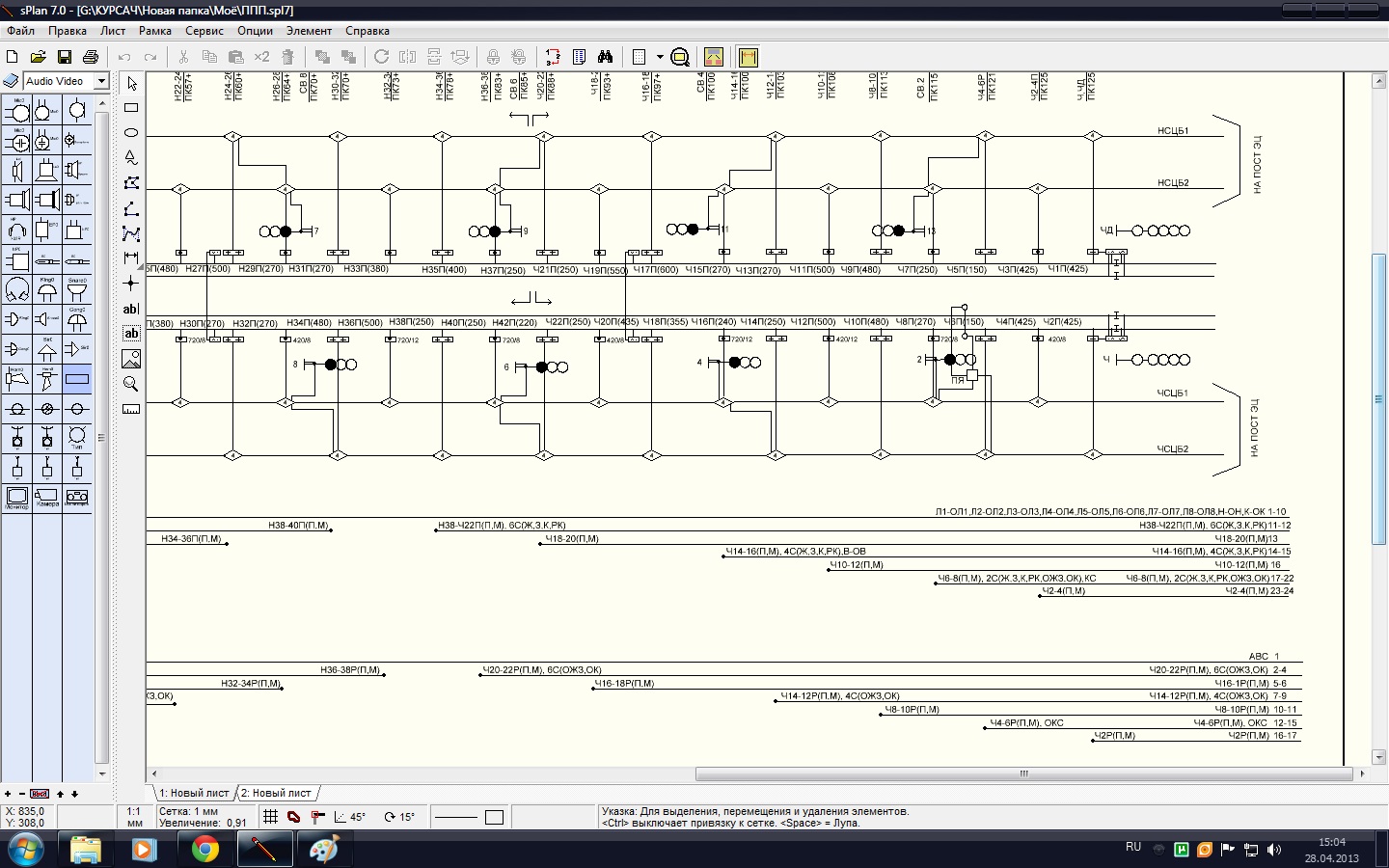The image size is (1389, 868).
Task: Expand the grid options dropdown arrow
Action: (660, 57)
